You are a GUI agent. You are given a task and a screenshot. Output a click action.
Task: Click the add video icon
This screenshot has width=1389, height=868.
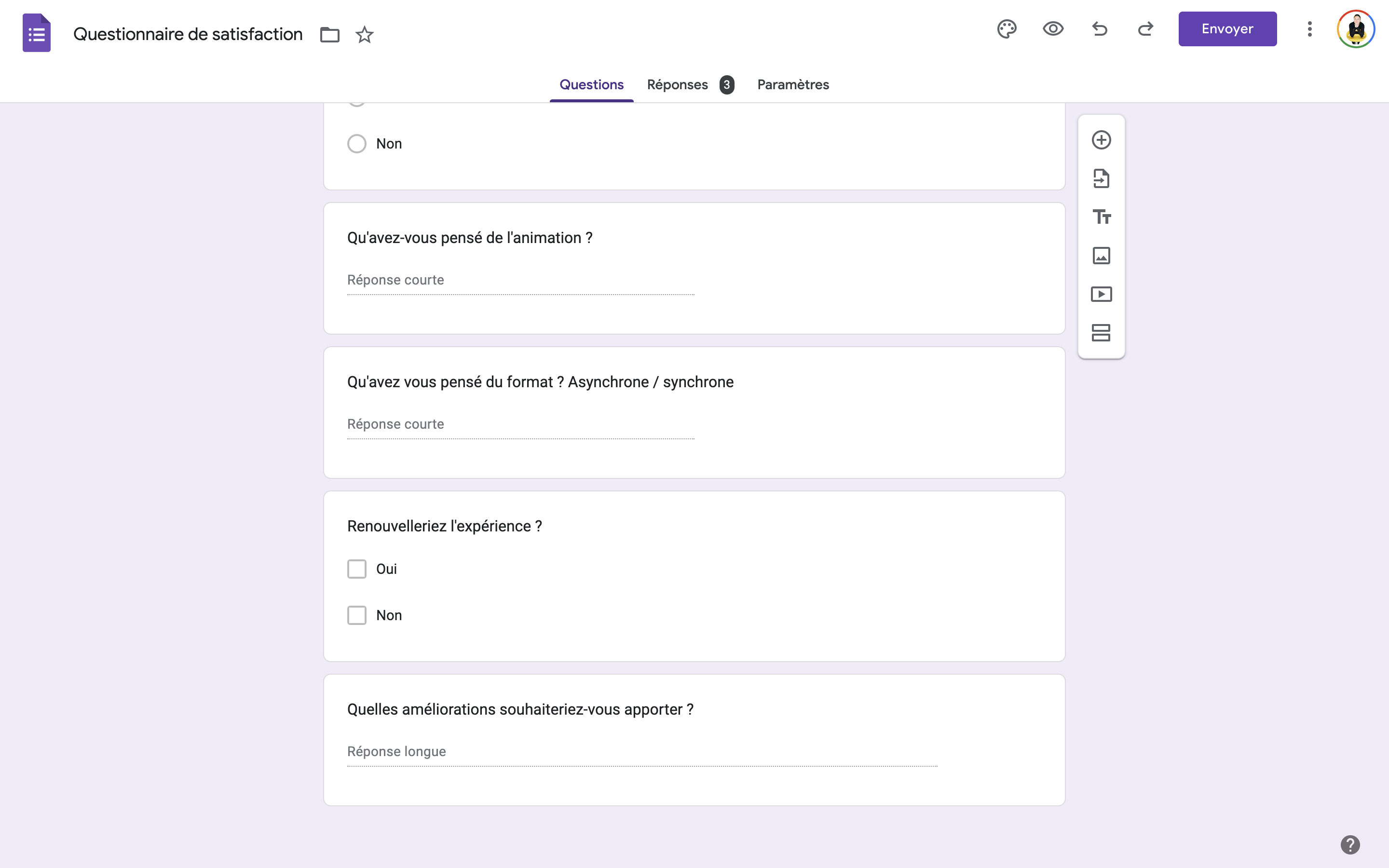coord(1101,295)
